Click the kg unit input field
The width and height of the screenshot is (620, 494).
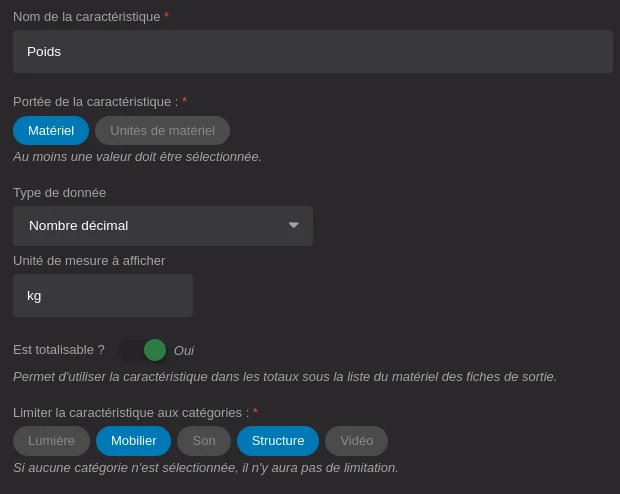click(102, 296)
